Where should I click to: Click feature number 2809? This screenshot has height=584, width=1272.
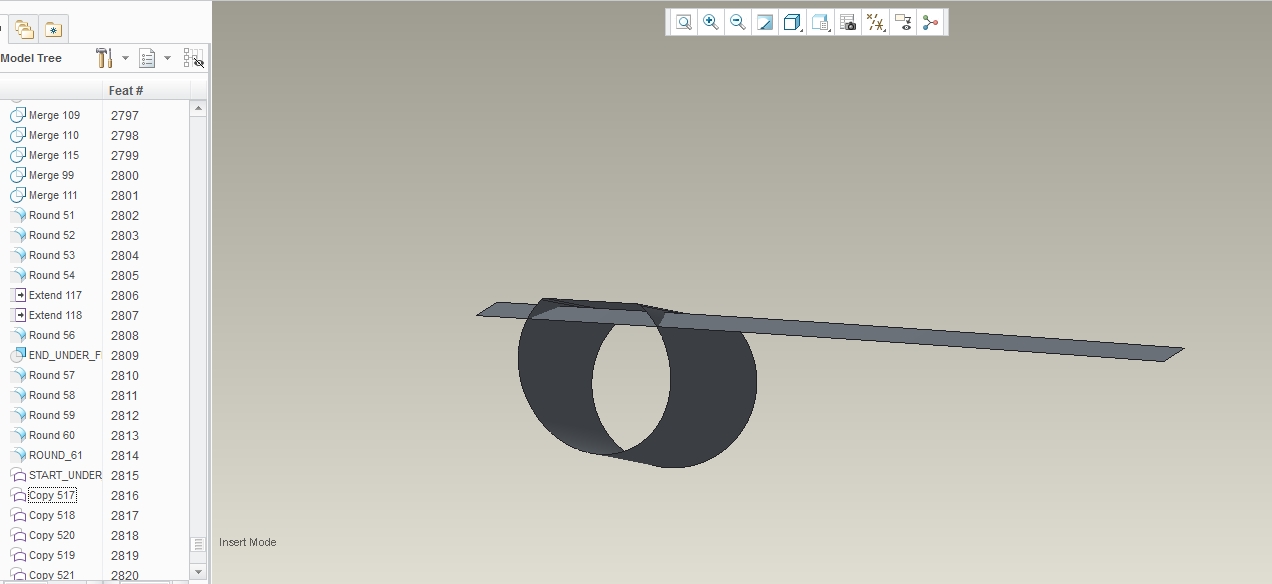(125, 355)
